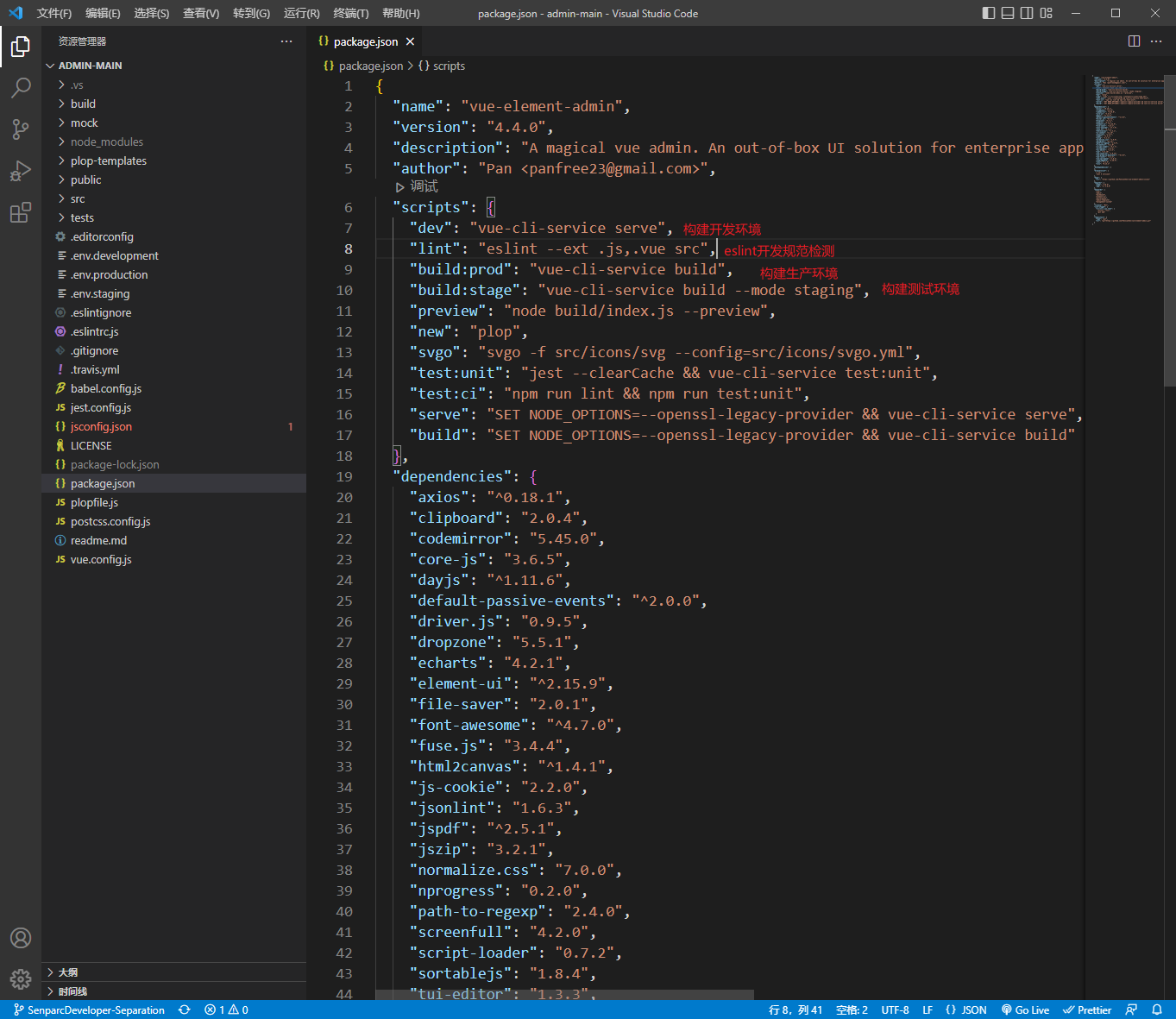
Task: Close the package.json editor tab
Action: click(x=410, y=41)
